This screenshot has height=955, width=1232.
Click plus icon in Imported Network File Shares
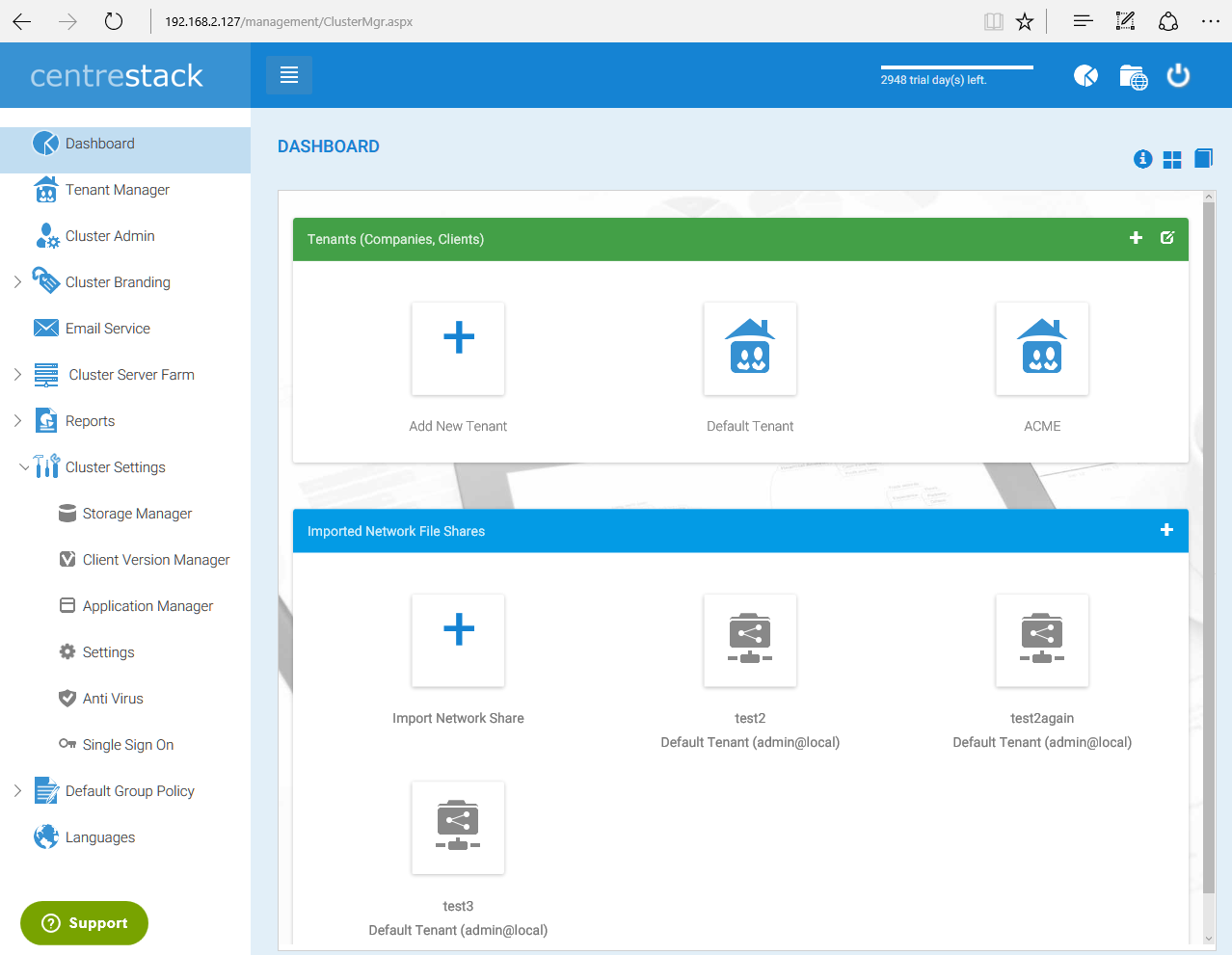(x=1166, y=530)
